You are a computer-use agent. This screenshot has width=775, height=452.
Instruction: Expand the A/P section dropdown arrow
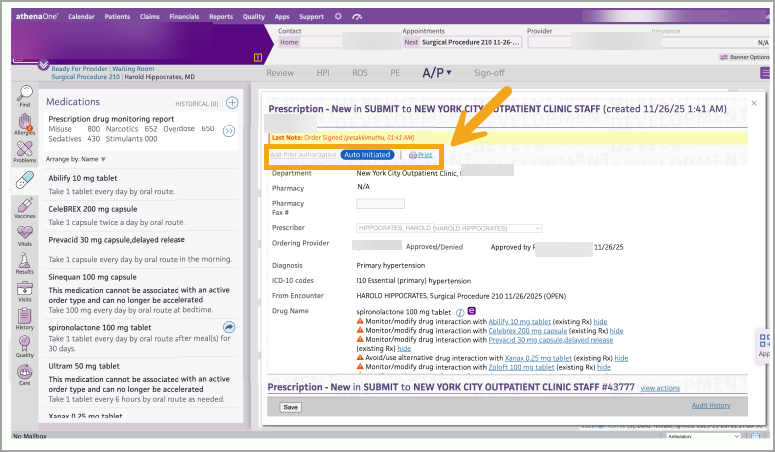449,72
